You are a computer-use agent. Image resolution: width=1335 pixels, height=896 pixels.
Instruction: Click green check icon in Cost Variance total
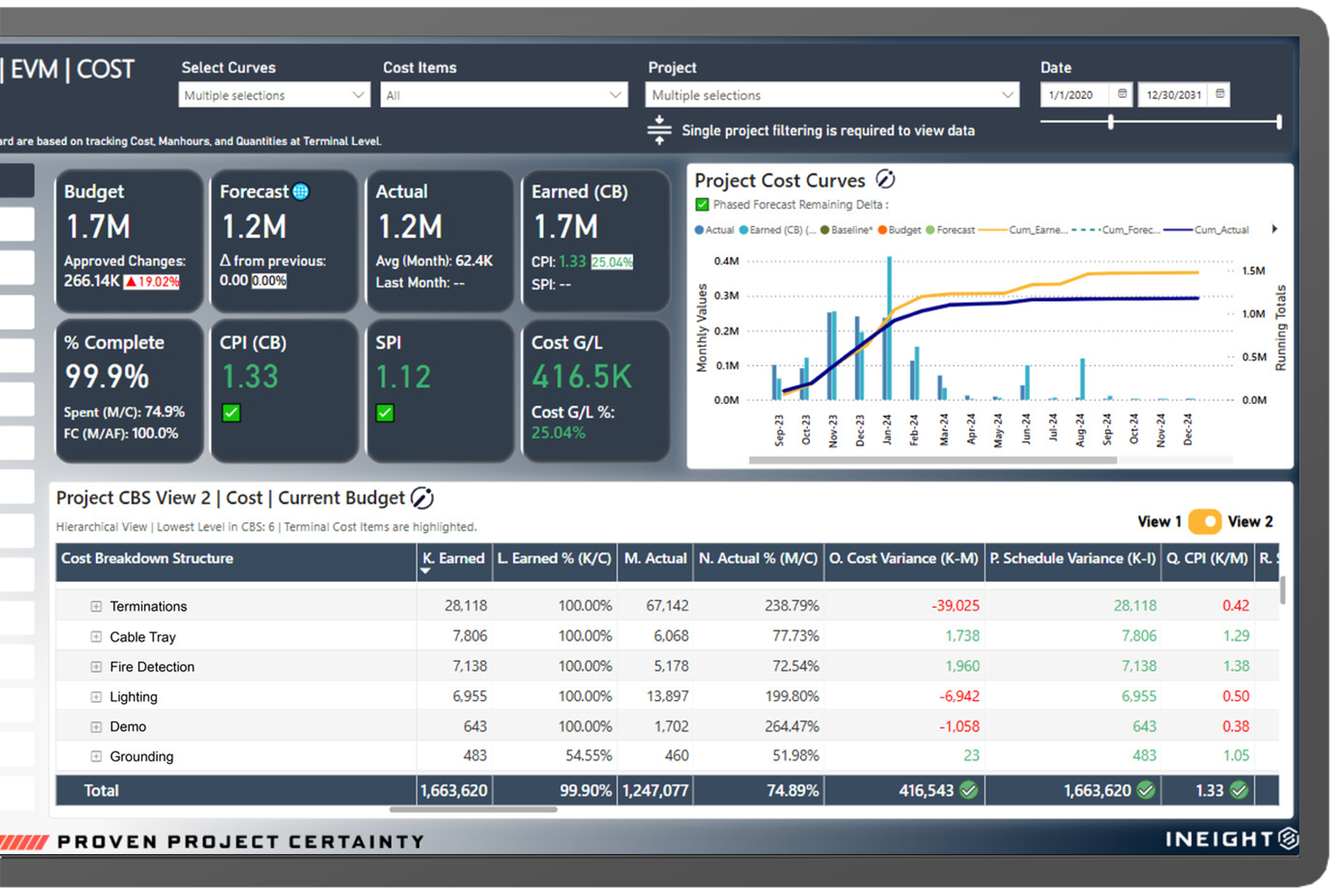pyautogui.click(x=969, y=790)
